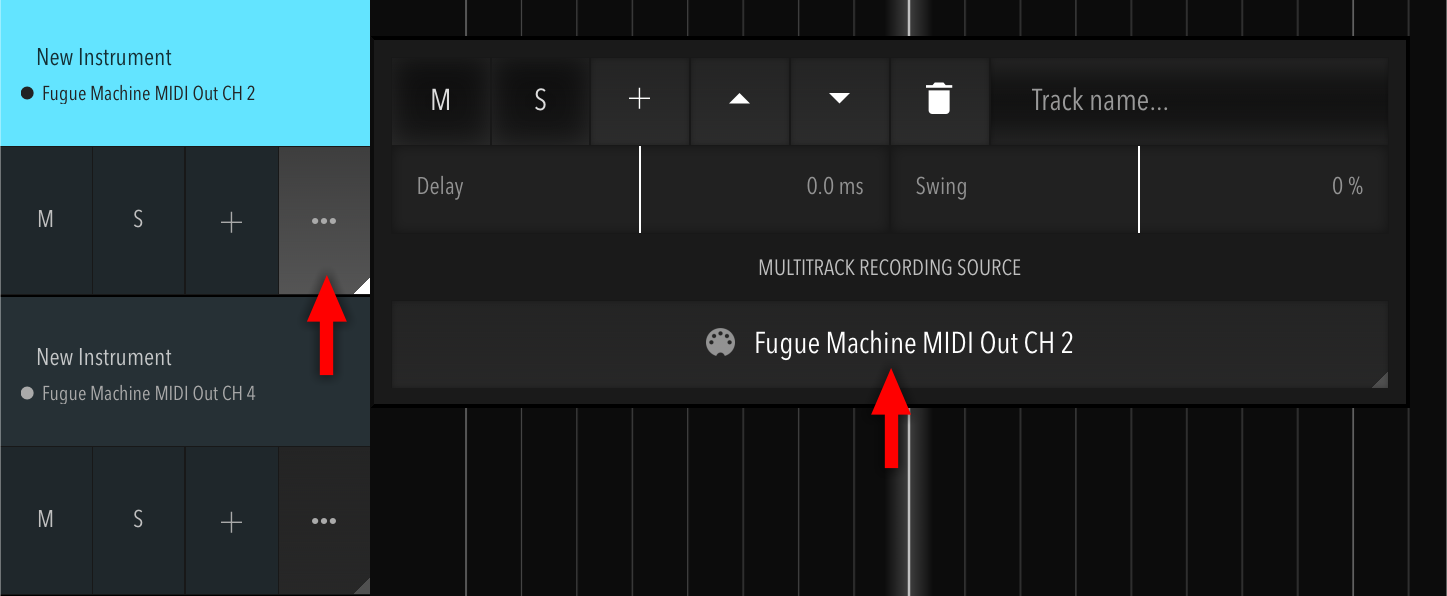Toggle the M mute button in the track popup
Screen dimensions: 1447x596
point(440,100)
